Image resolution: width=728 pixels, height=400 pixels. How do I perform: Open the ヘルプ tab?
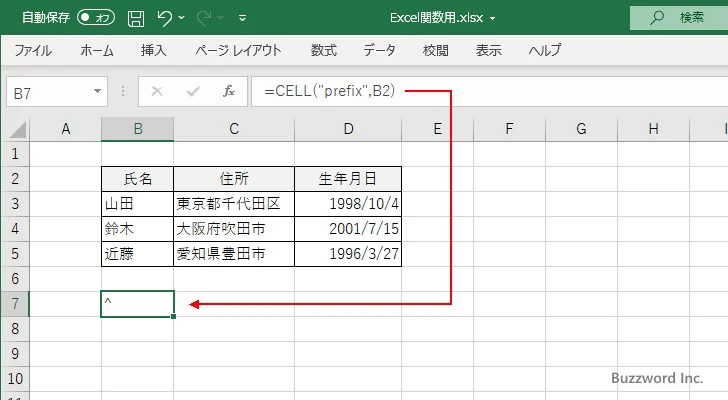[x=545, y=50]
